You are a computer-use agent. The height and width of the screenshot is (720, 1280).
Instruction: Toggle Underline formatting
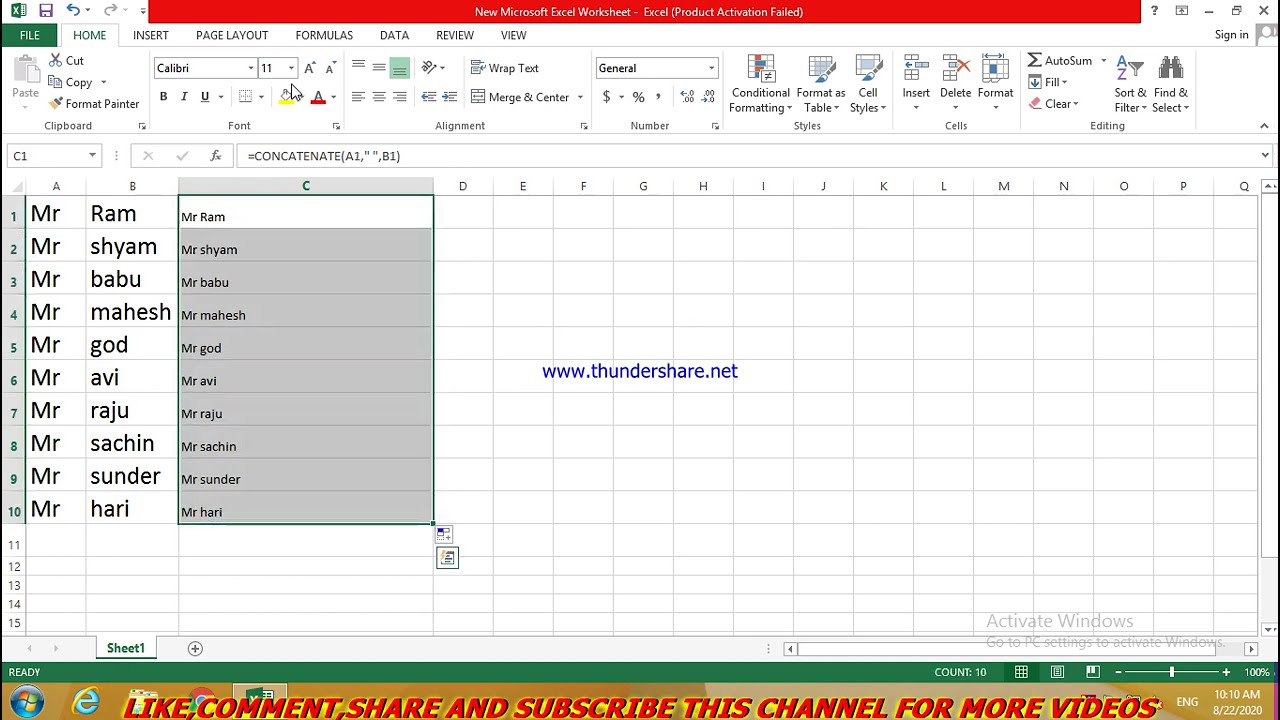pos(205,97)
